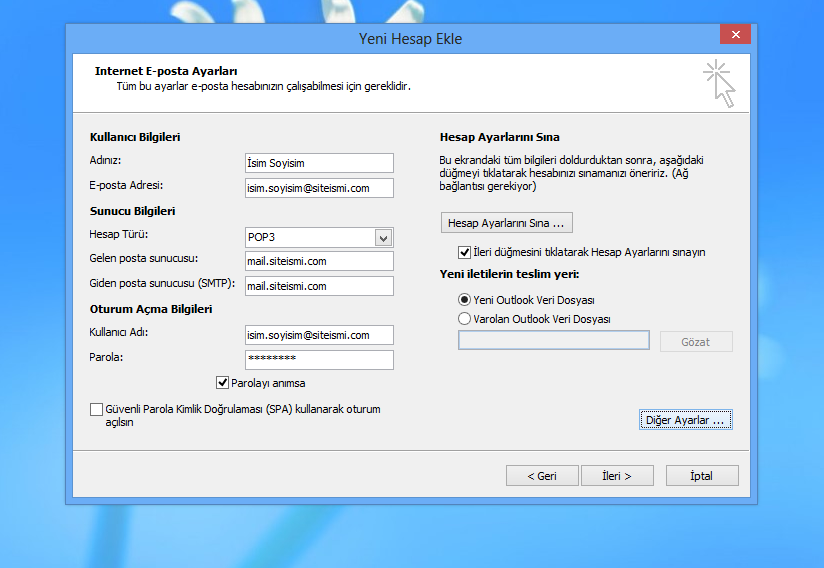Select Yeni Outlook Veri Dosyası radio button
Viewport: 824px width, 568px height.
click(464, 299)
